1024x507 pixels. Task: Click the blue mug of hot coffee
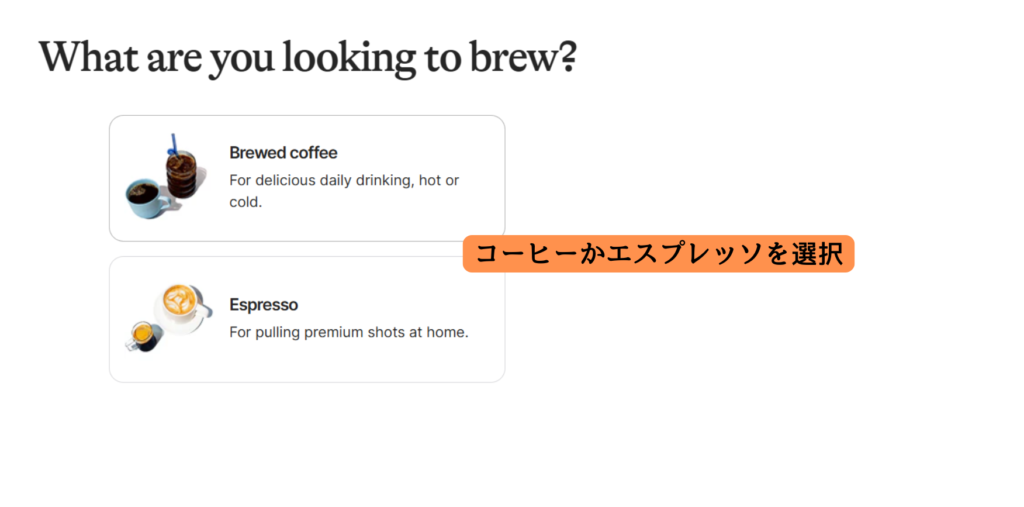[x=145, y=199]
